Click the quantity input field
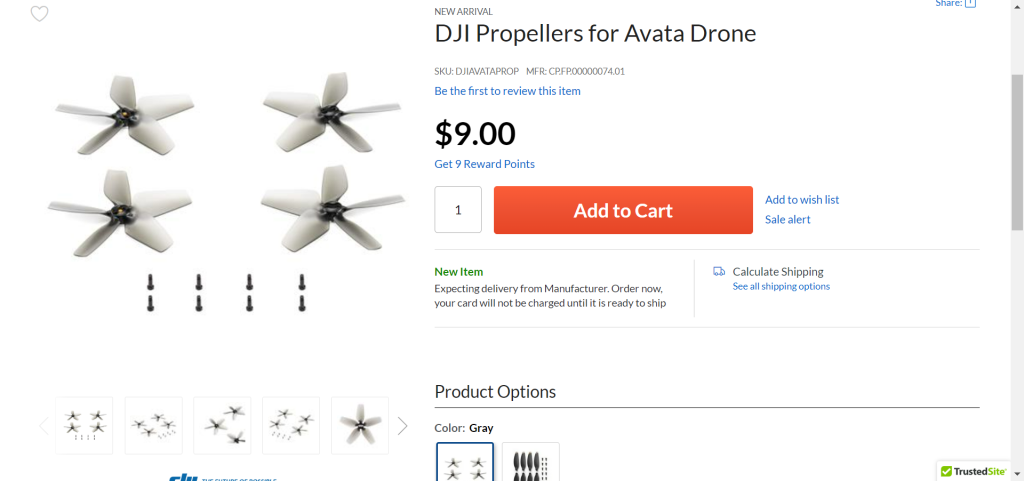The width and height of the screenshot is (1024, 481). coord(458,210)
